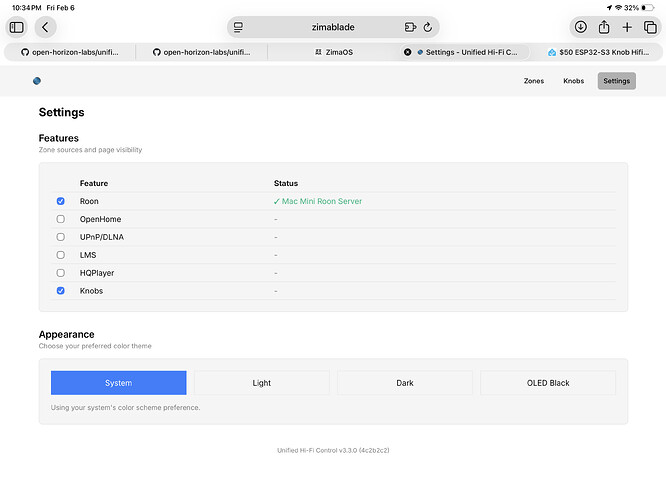Open the Knobs page
This screenshot has height=500, width=666.
tap(573, 81)
